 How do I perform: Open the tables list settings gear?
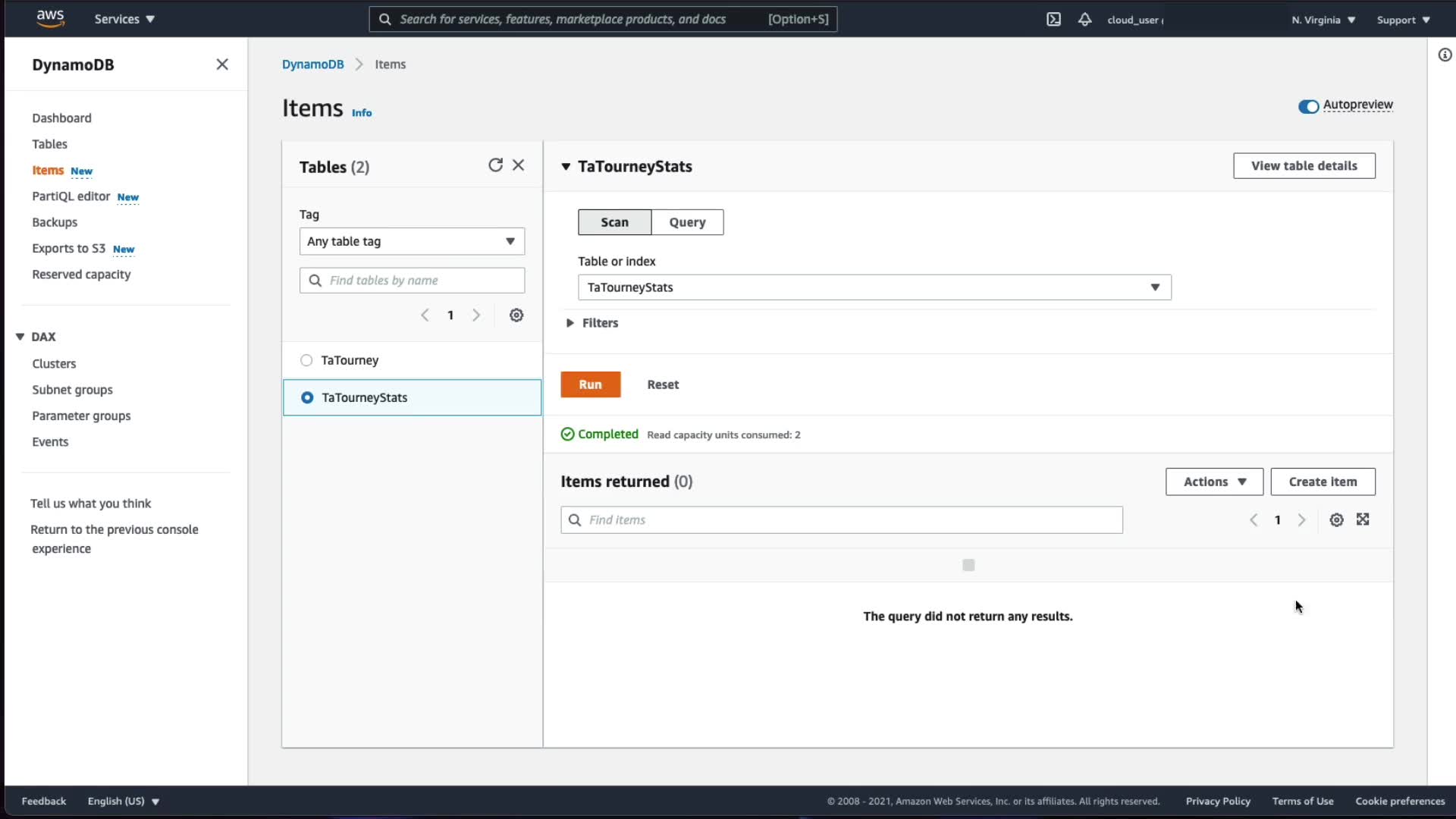tap(516, 315)
